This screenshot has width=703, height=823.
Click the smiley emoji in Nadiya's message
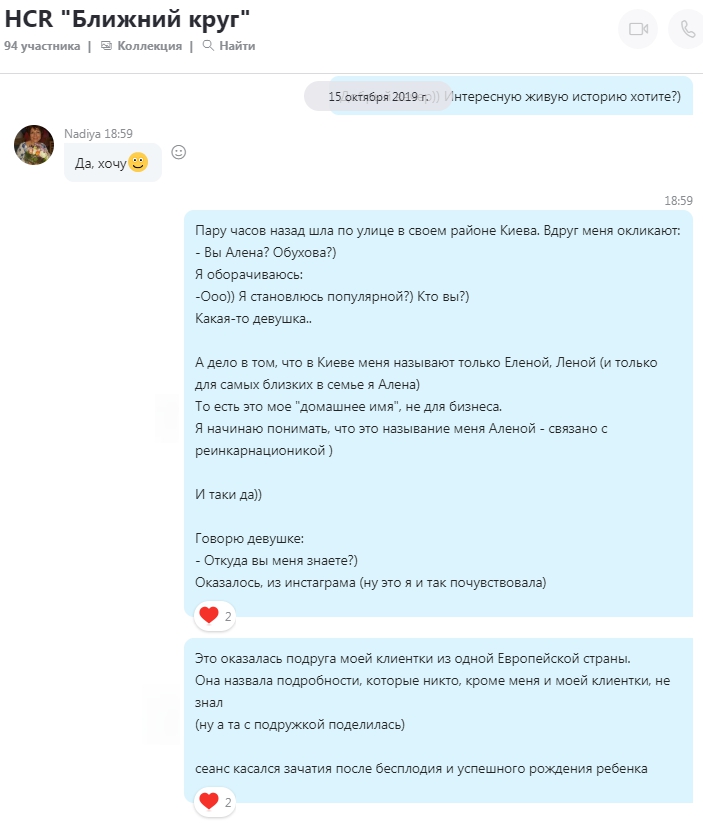click(x=138, y=162)
